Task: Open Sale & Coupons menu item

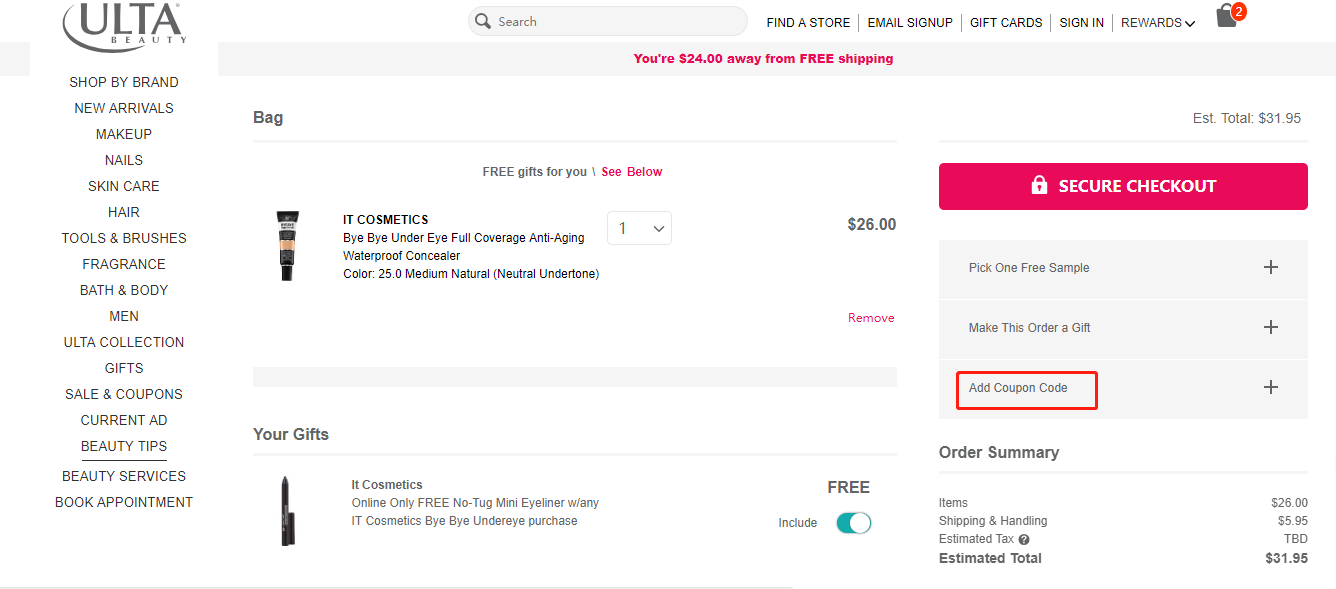Action: pyautogui.click(x=124, y=394)
